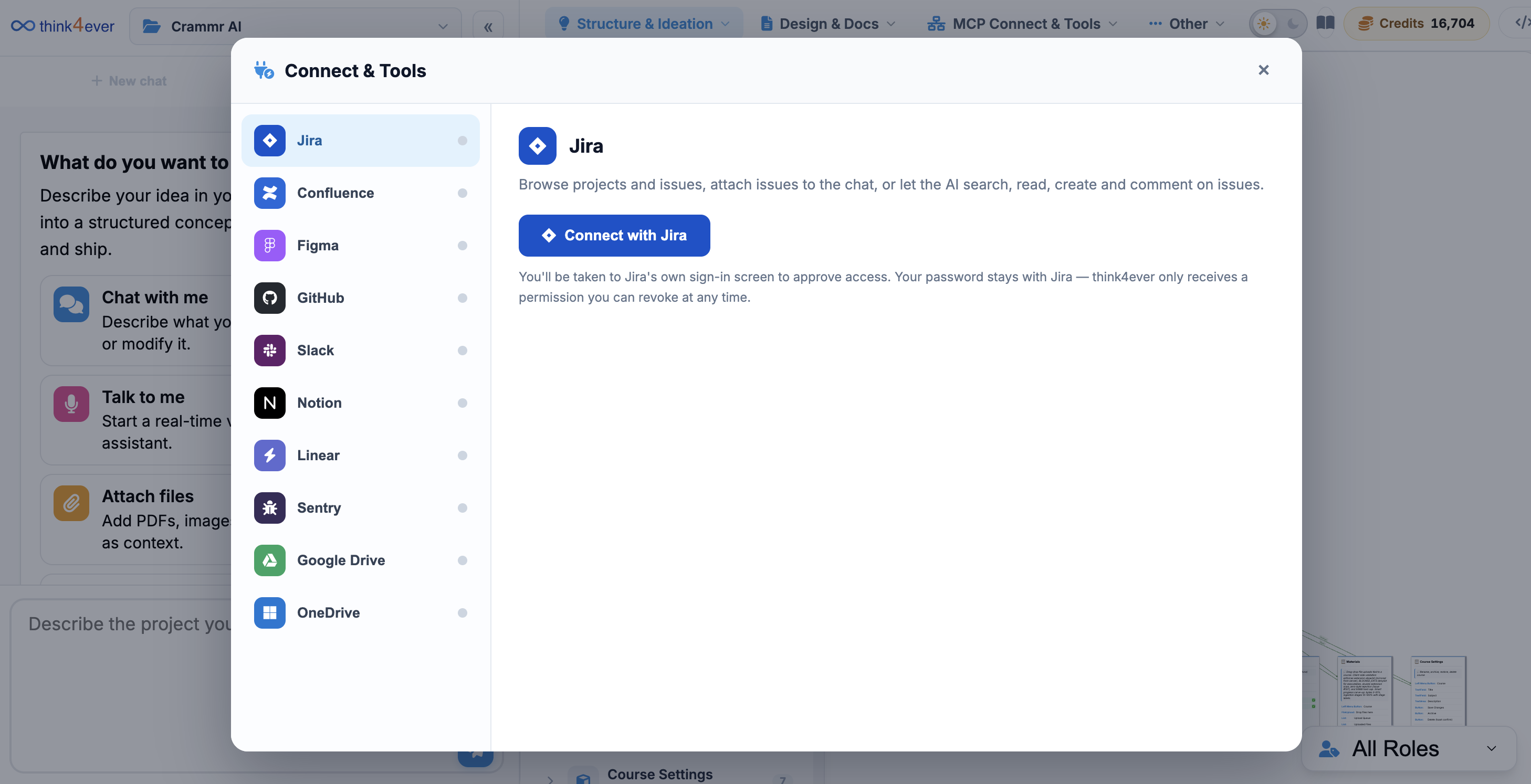Close the Connect & Tools dialog
Screen dimensions: 1531x784
(x=1264, y=70)
